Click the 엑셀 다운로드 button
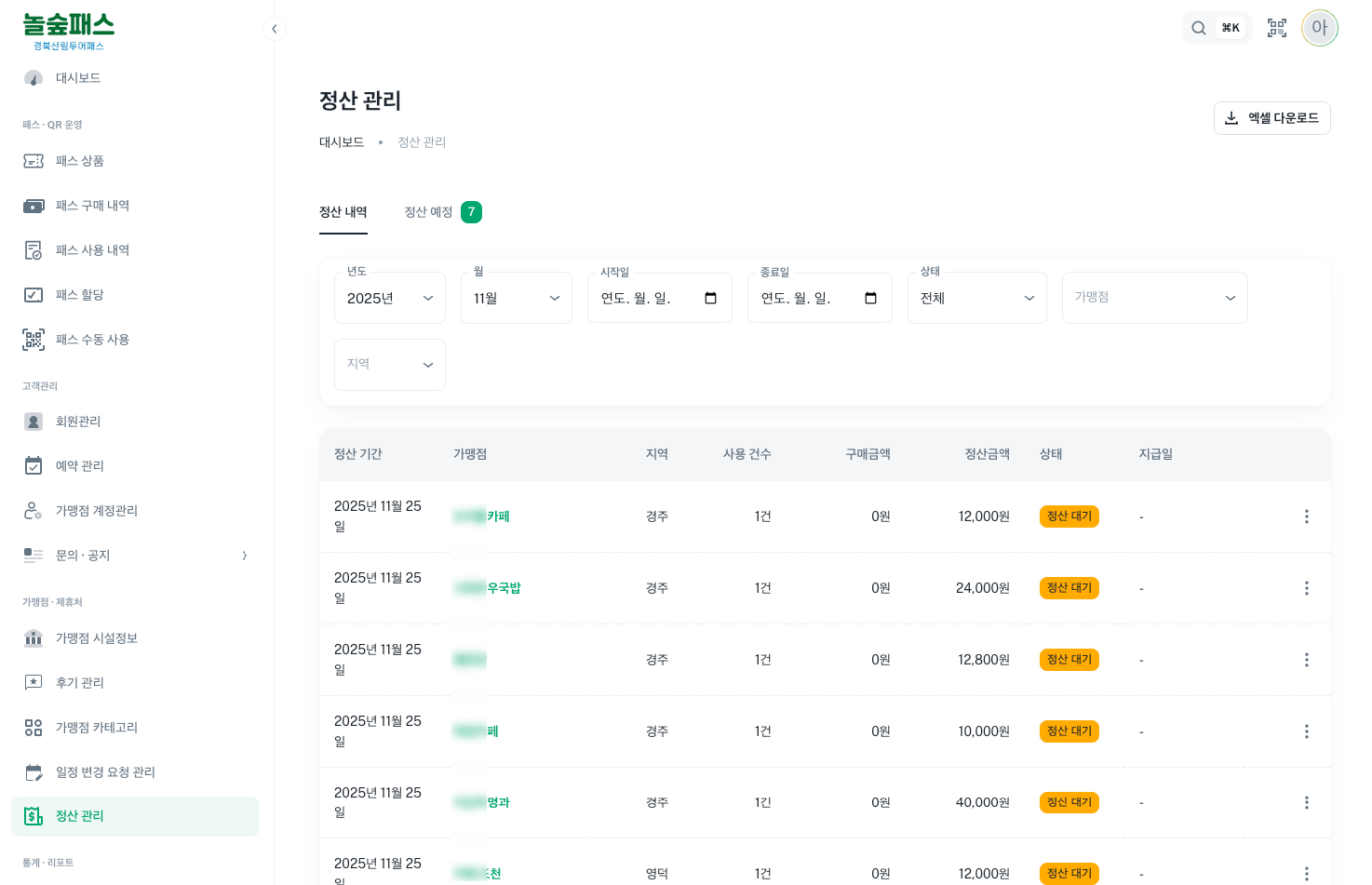The height and width of the screenshot is (885, 1372). (x=1271, y=118)
